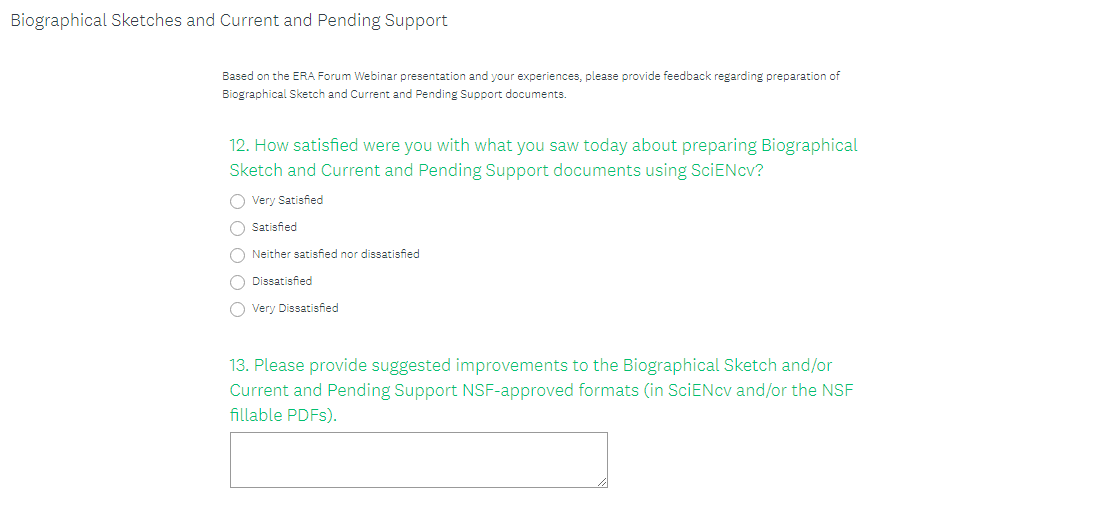This screenshot has height=517, width=1119.
Task: Pick the Neither satisfied nor dissatisfied radio button
Action: [x=237, y=255]
